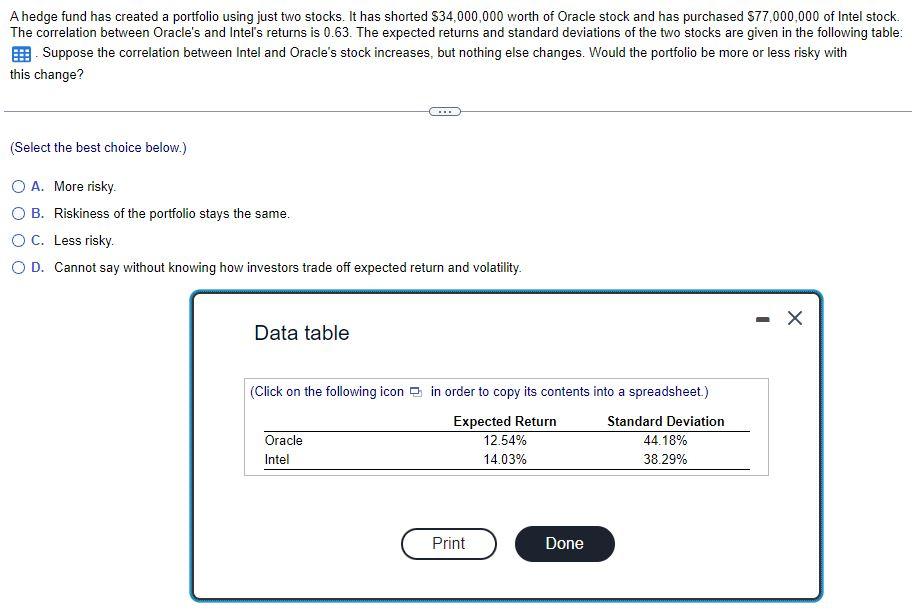
Task: Click the Oracle row label in the table
Action: [283, 440]
